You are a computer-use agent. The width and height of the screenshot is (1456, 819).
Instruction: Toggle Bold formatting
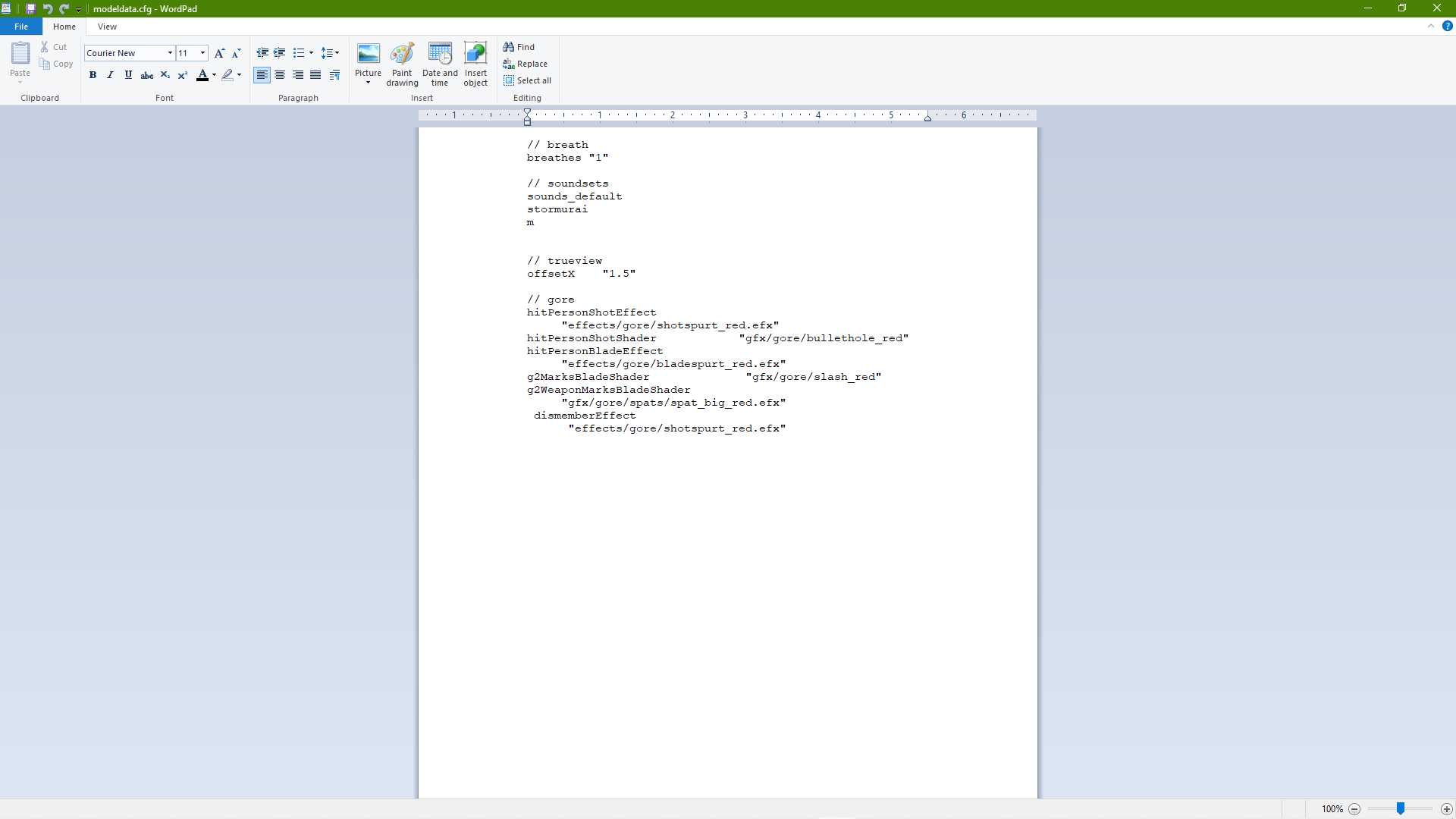[93, 75]
